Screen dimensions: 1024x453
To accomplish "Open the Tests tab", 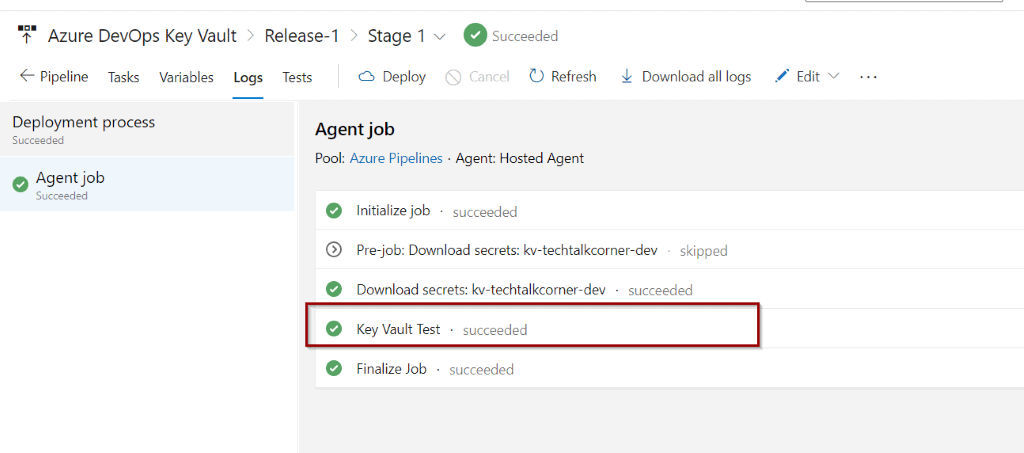I will 297,77.
